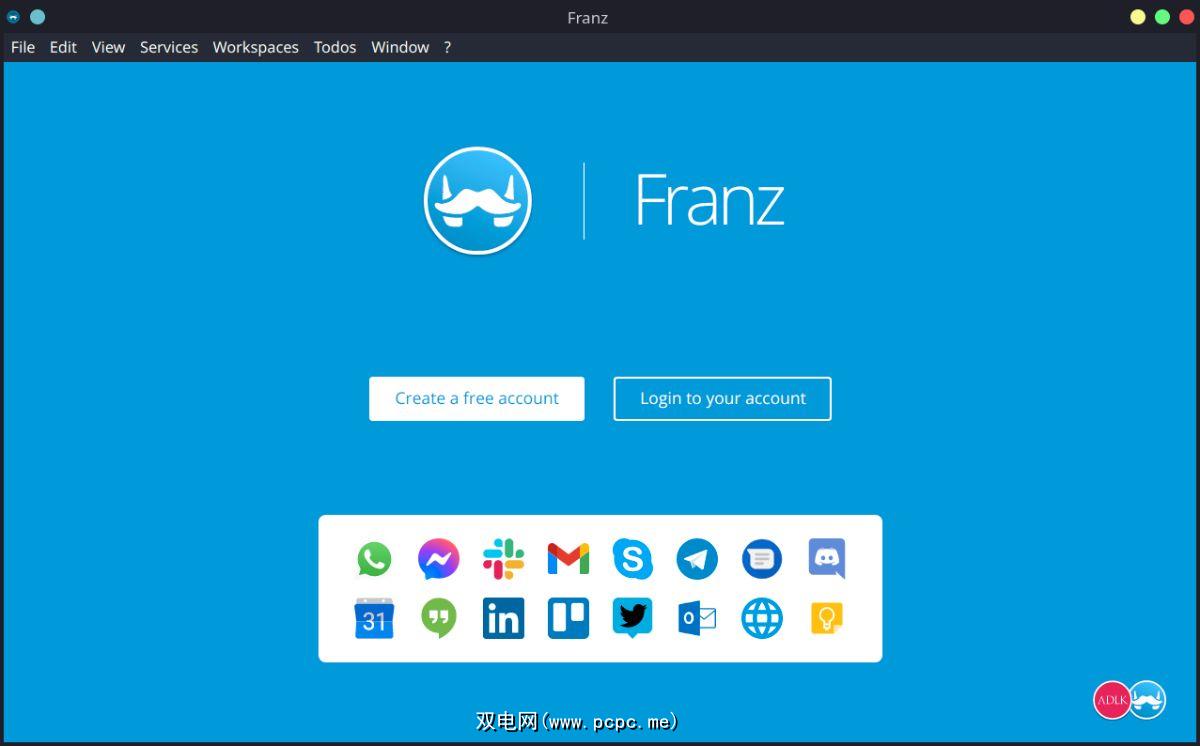Screen dimensions: 1200x746
Task: Click the Discord icon
Action: point(827,559)
